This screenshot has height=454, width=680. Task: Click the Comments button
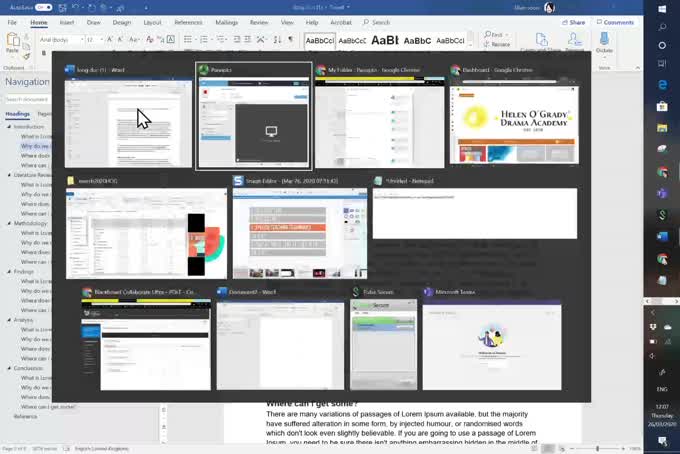pyautogui.click(x=615, y=22)
